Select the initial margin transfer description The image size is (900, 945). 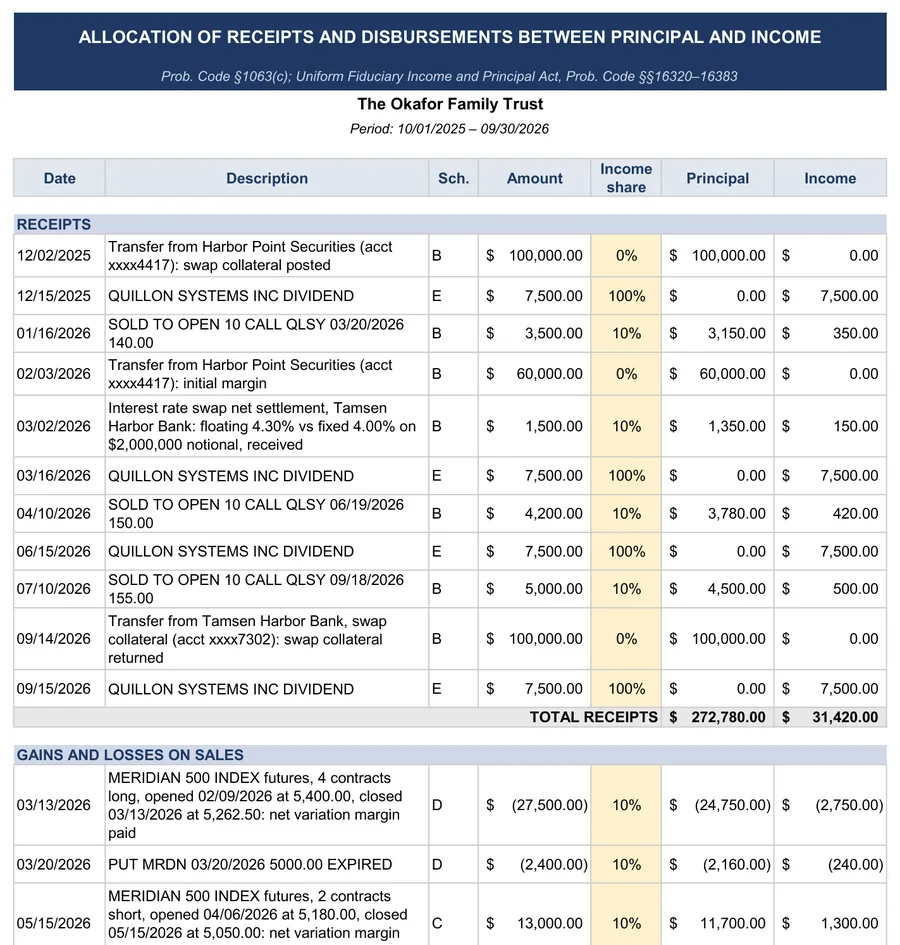[250, 374]
